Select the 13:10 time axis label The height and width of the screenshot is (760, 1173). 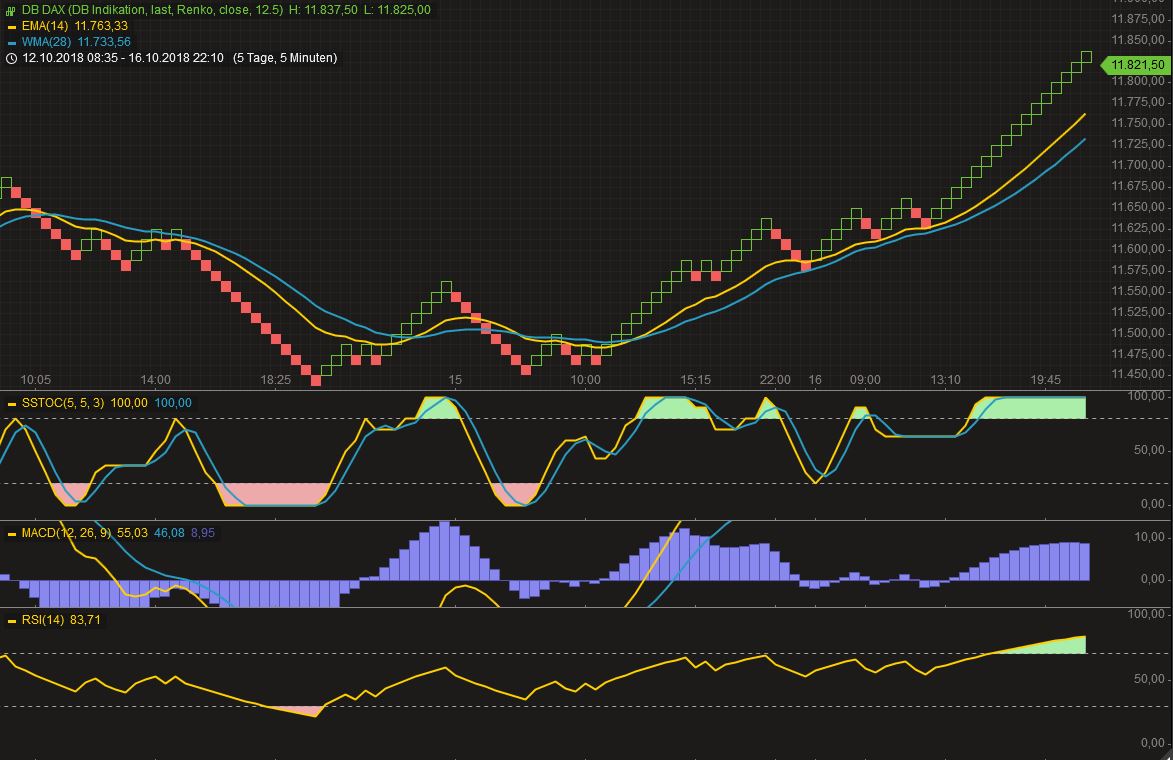[x=945, y=380]
